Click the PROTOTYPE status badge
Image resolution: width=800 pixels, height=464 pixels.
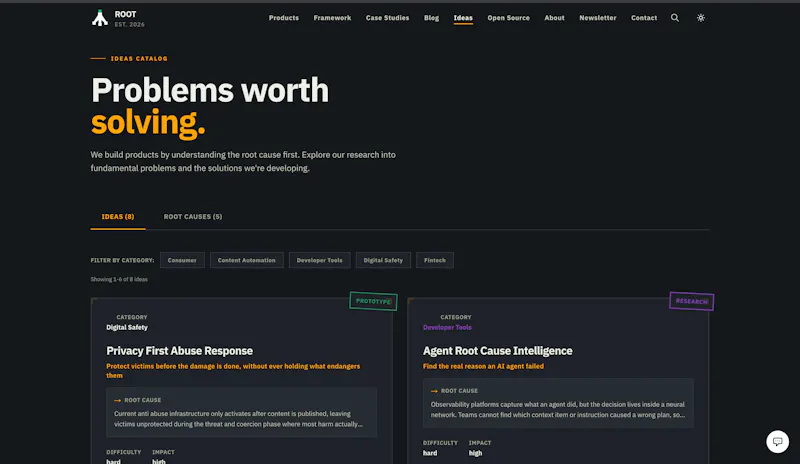pyautogui.click(x=373, y=301)
